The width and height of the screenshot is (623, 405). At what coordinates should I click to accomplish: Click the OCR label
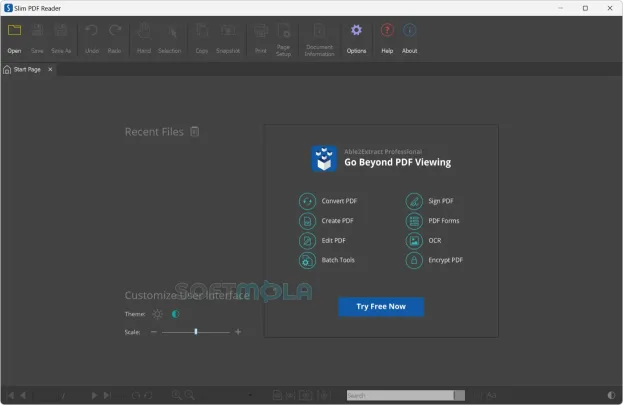coord(435,240)
